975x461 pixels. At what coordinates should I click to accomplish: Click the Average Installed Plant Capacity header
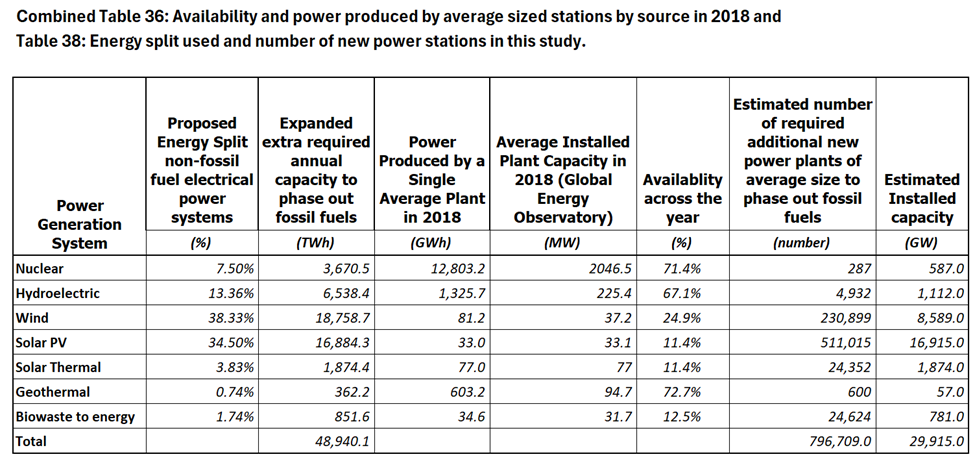click(x=563, y=180)
